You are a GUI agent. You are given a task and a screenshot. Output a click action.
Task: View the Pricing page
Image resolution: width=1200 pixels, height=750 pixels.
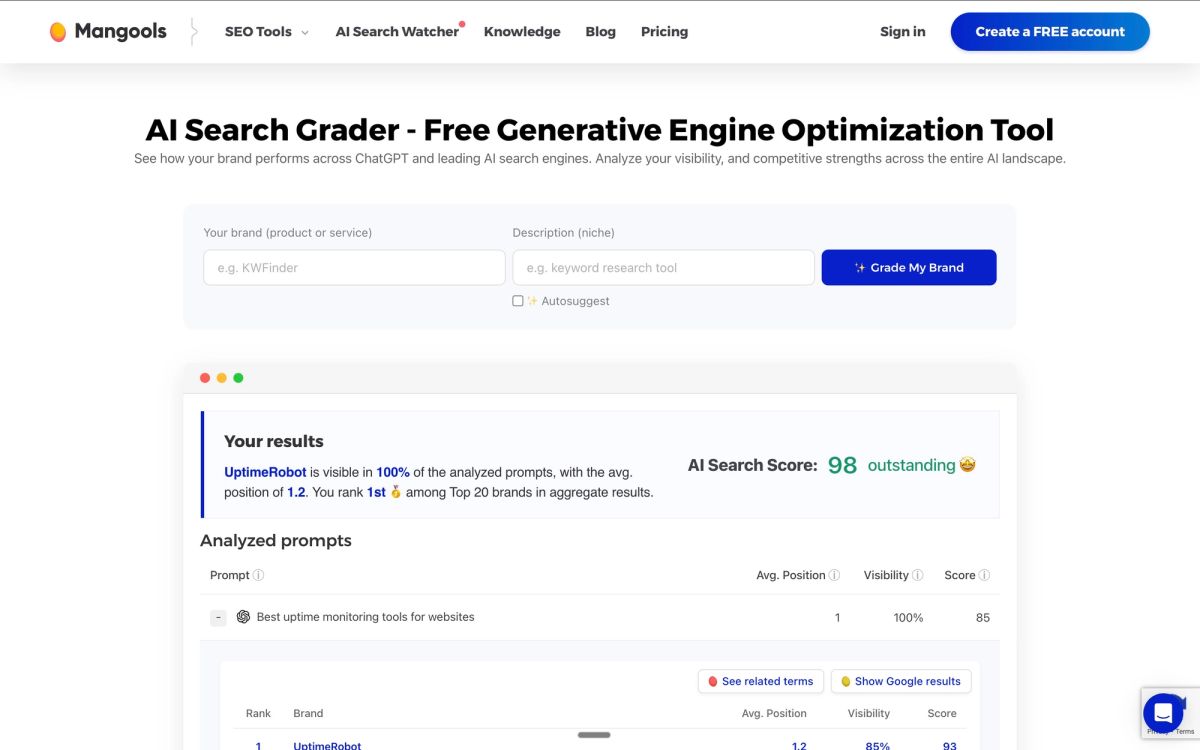[664, 32]
